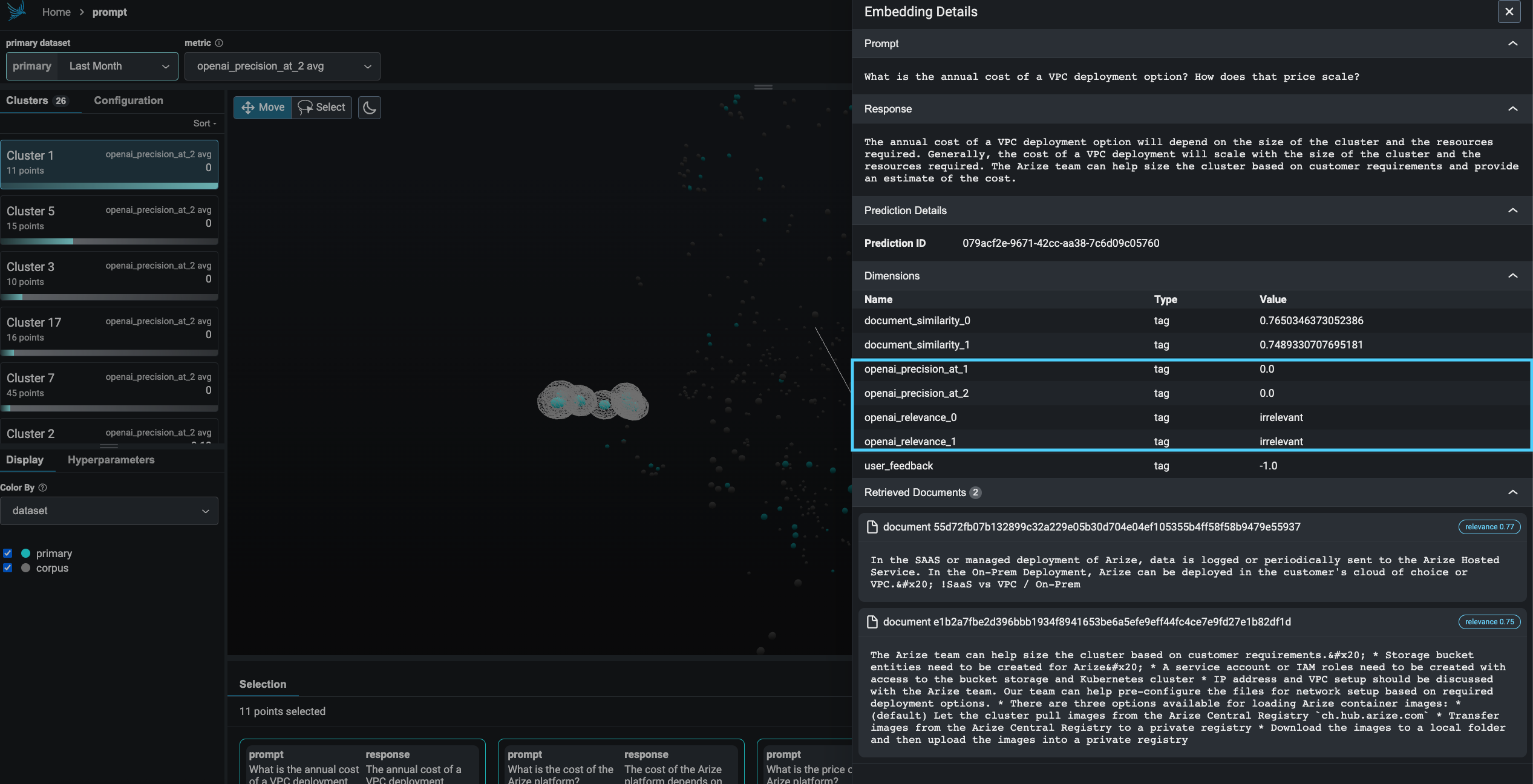Image resolution: width=1533 pixels, height=784 pixels.
Task: Click the document_similarity_1 row
Action: [1192, 345]
